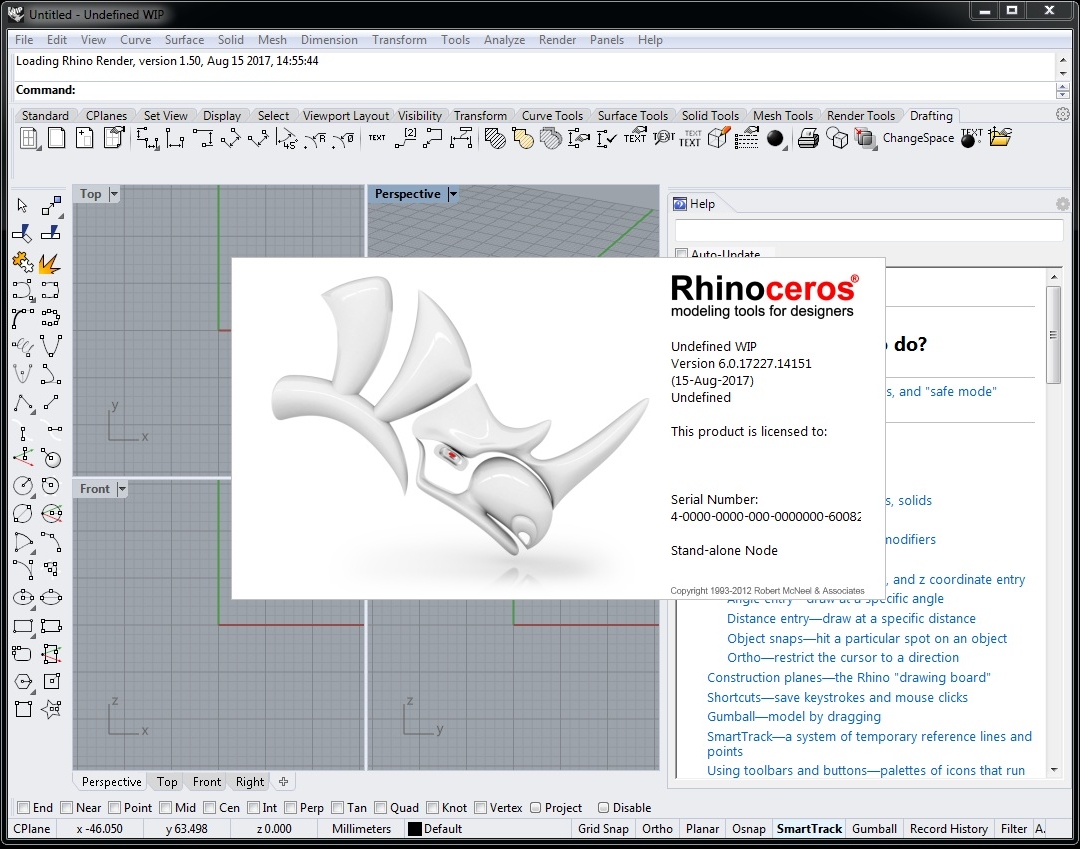Click the hexagon polygon tool icon
Screen dimensions: 1080x849
[x=22, y=682]
